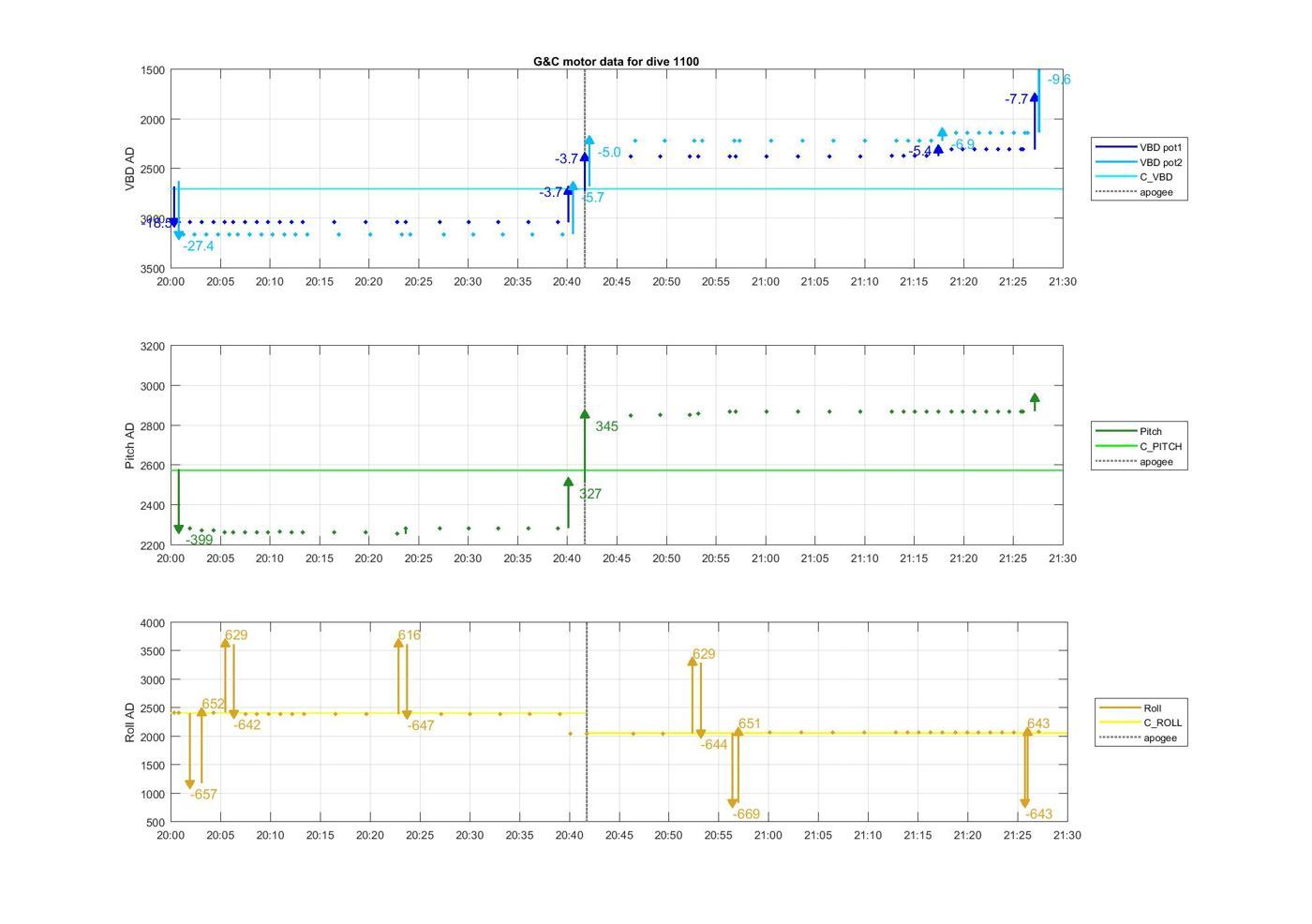Click the -399 annotation in Pitch plot
Image resolution: width=1312 pixels, height=924 pixels.
199,540
